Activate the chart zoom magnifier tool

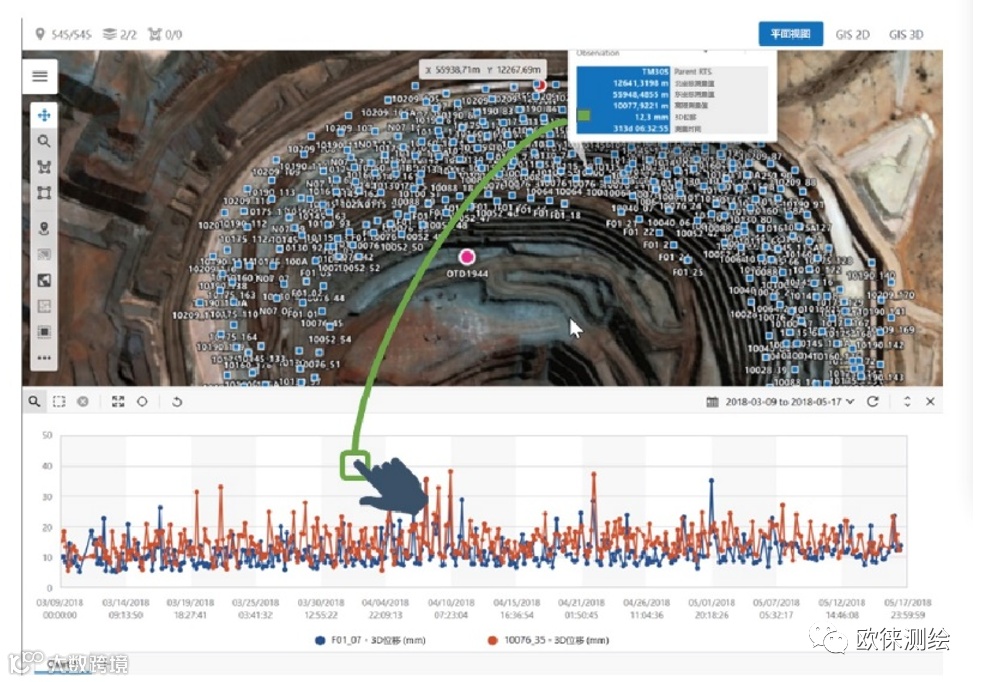pos(34,401)
